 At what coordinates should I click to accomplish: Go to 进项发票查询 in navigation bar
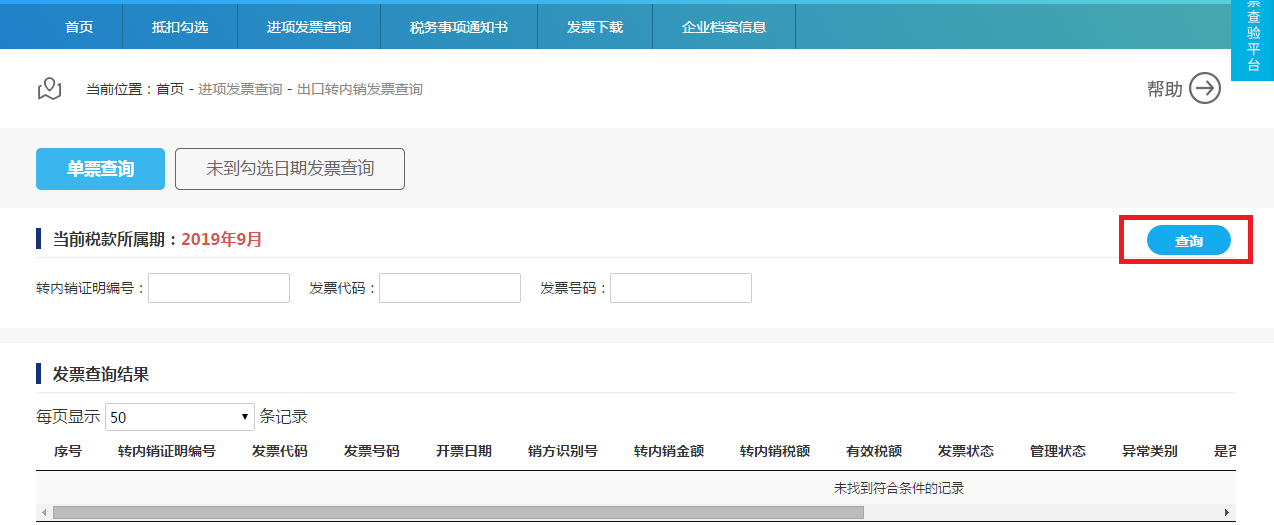coord(309,27)
